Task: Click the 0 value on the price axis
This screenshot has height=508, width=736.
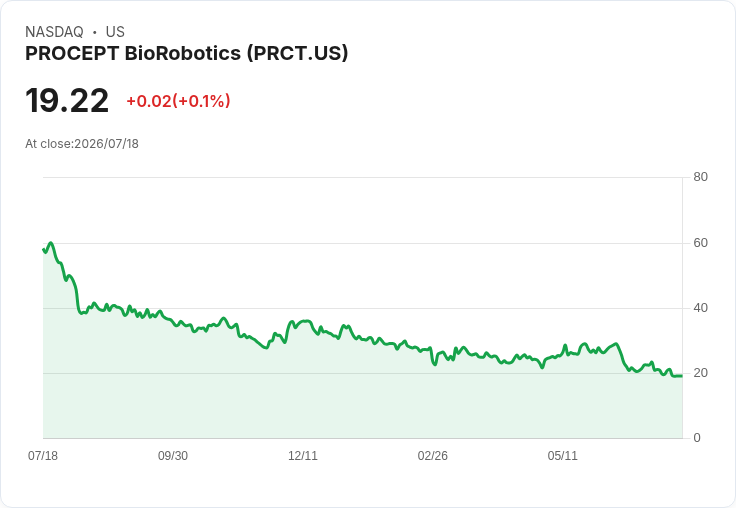Action: 697,438
